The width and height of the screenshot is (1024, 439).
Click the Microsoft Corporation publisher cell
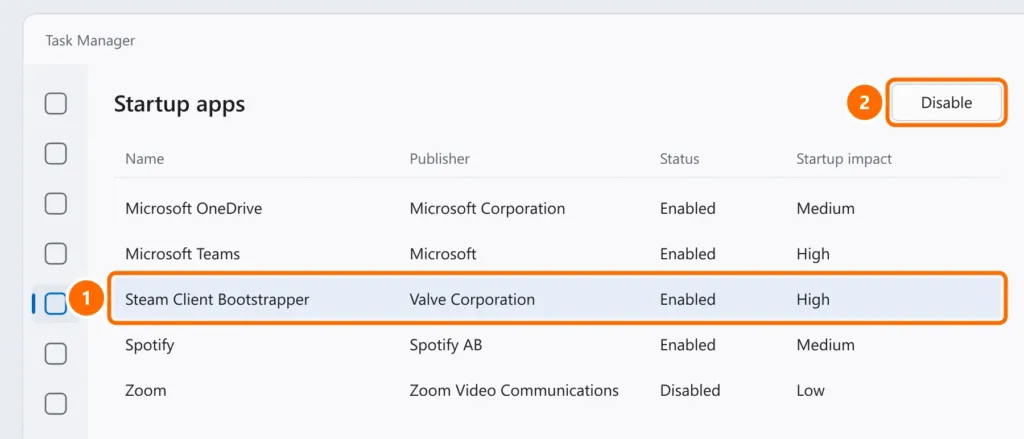pos(487,208)
